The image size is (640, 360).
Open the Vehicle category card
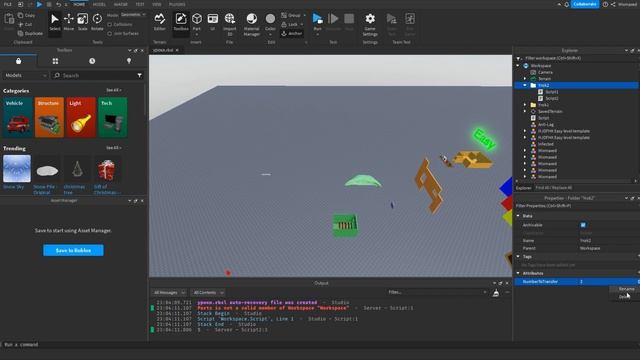click(17, 117)
